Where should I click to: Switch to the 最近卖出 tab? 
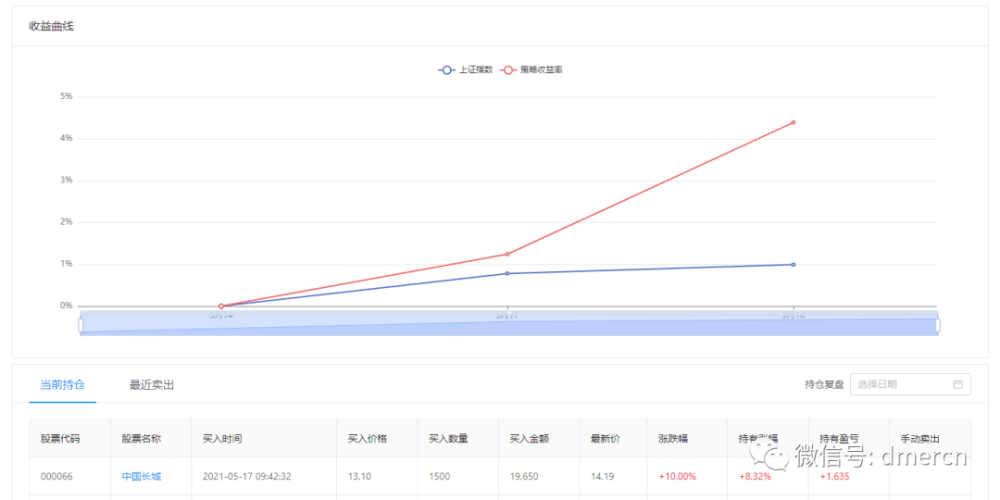152,385
